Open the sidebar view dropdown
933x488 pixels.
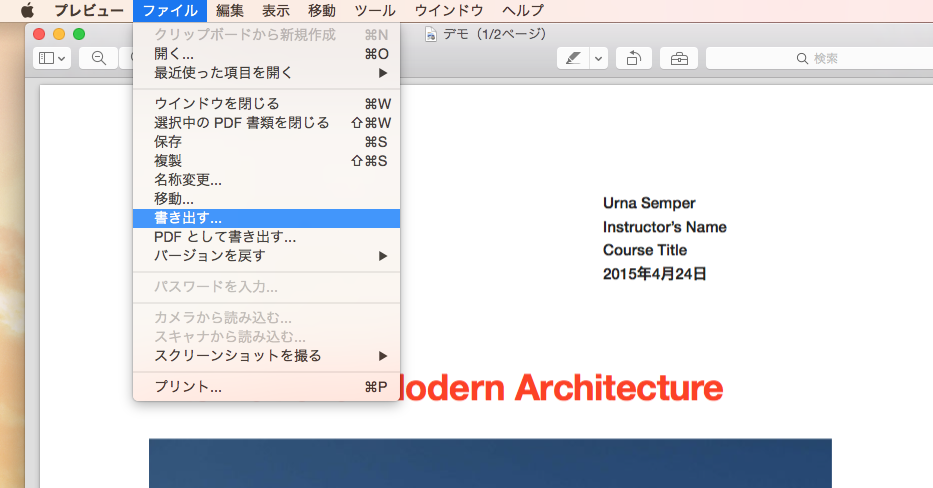(52, 58)
